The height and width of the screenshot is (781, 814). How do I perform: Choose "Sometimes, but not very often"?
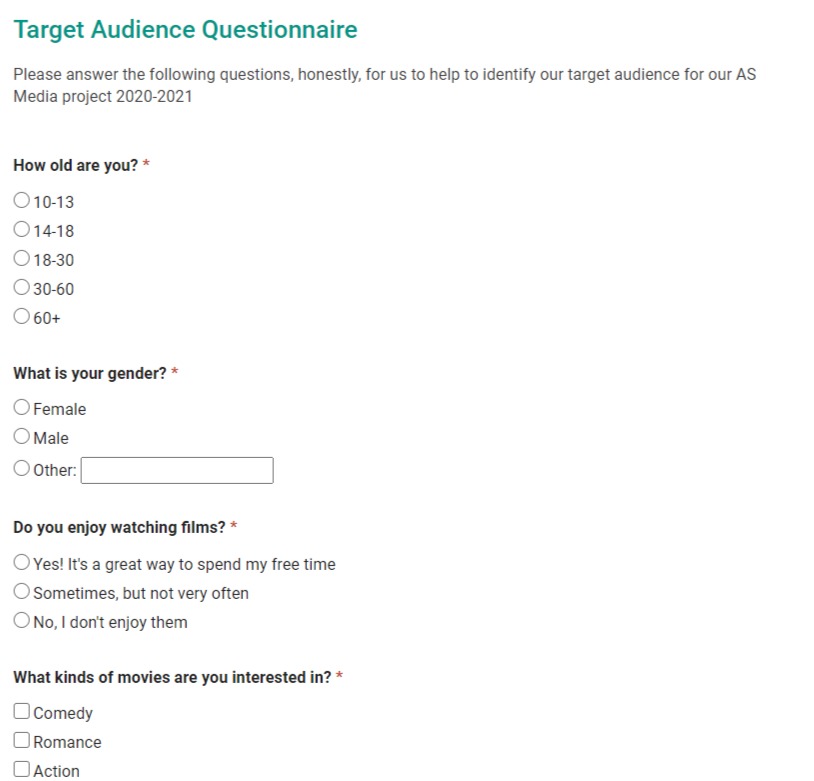pos(22,592)
